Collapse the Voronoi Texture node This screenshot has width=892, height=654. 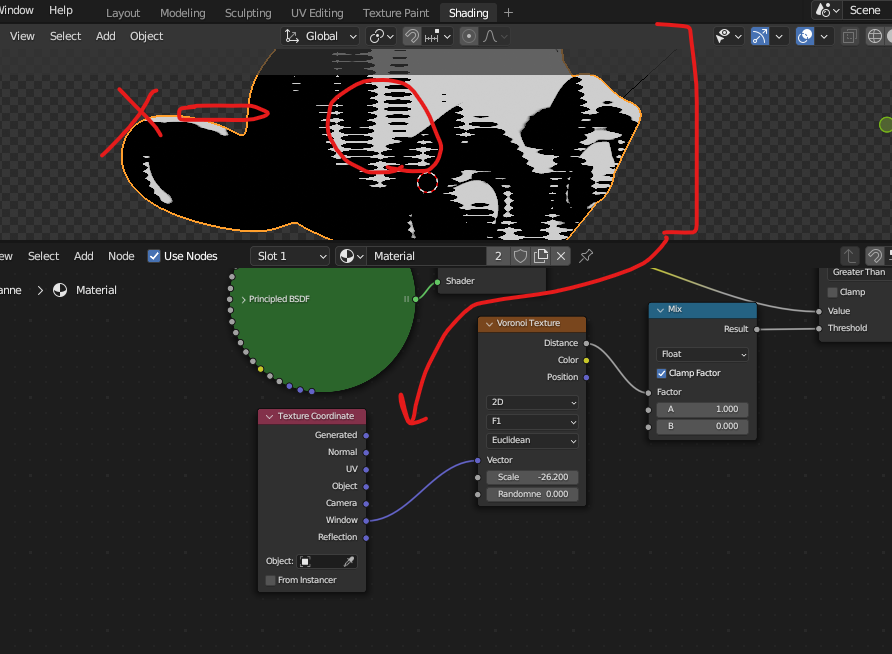489,324
